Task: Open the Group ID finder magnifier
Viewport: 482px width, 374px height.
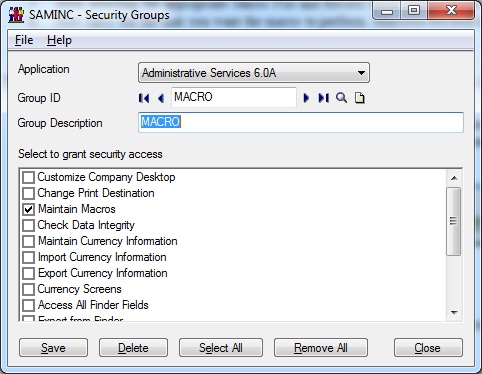Action: [x=341, y=98]
